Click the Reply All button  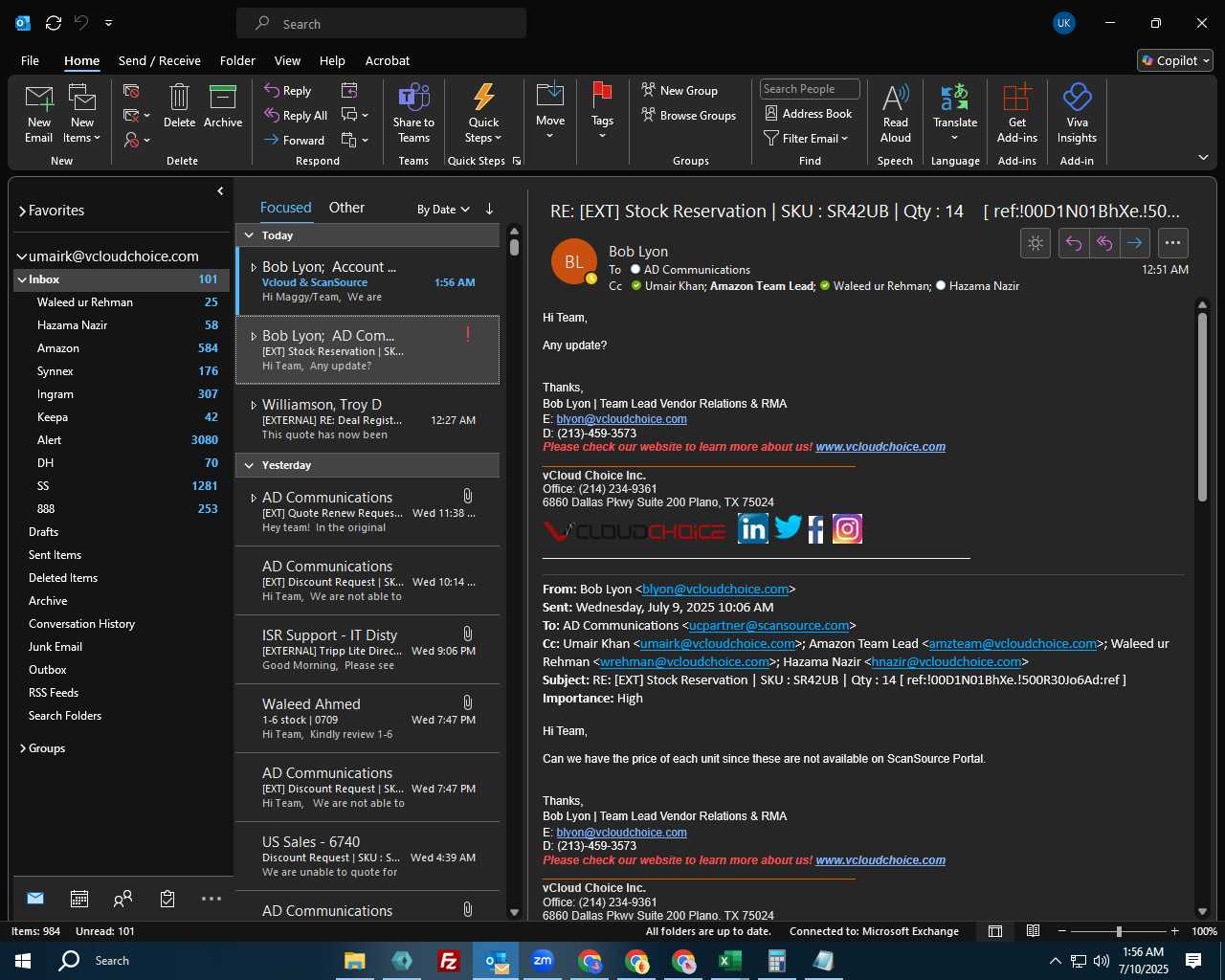(296, 116)
